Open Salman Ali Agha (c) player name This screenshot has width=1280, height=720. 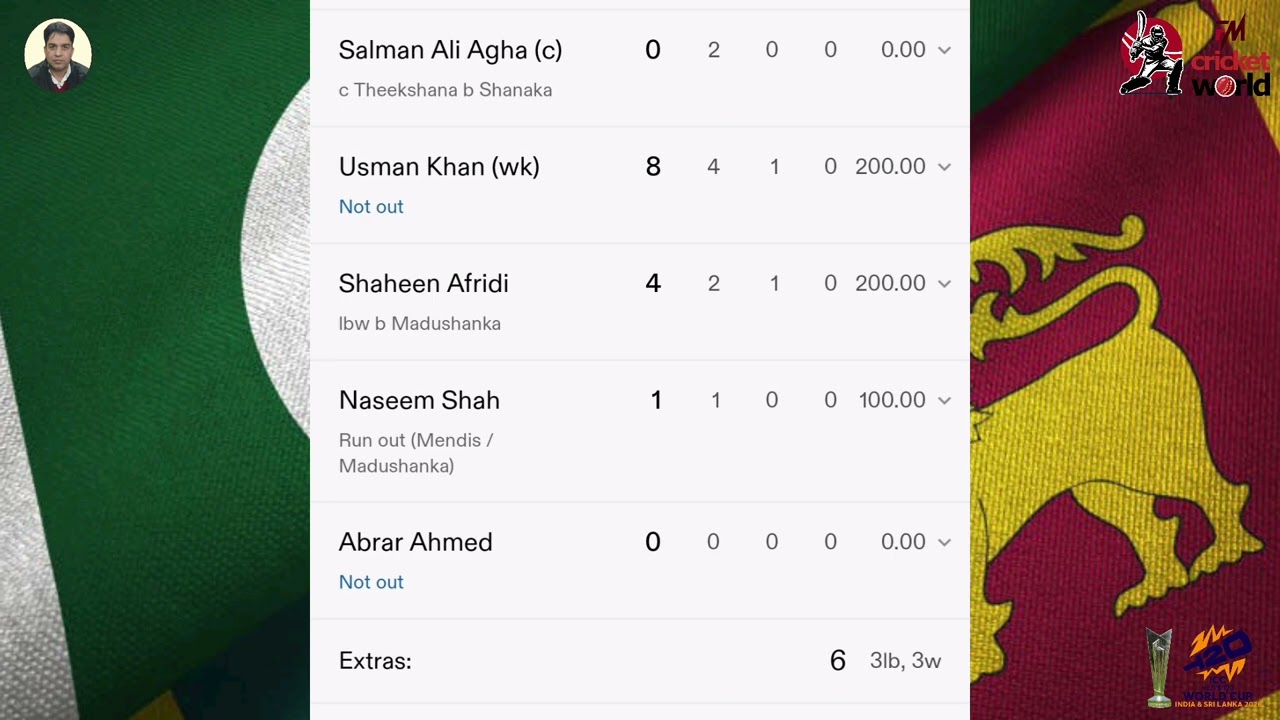coord(450,50)
